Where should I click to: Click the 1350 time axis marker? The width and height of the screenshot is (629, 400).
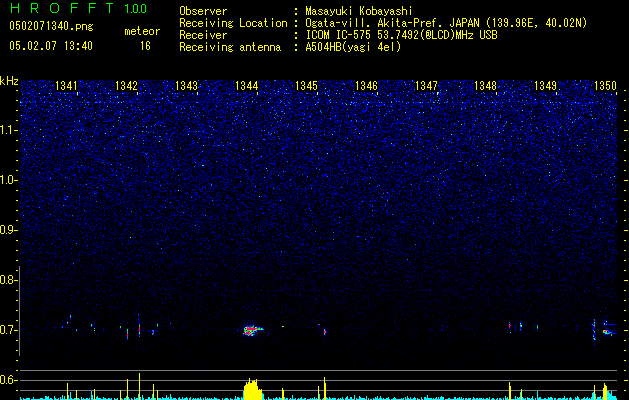pos(605,85)
